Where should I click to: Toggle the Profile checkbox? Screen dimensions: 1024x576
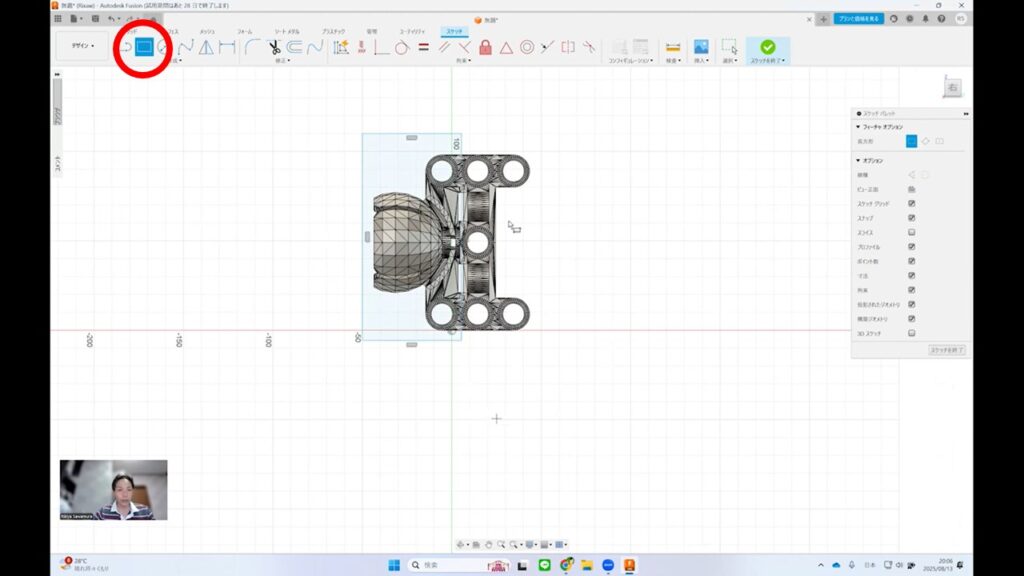pyautogui.click(x=912, y=247)
